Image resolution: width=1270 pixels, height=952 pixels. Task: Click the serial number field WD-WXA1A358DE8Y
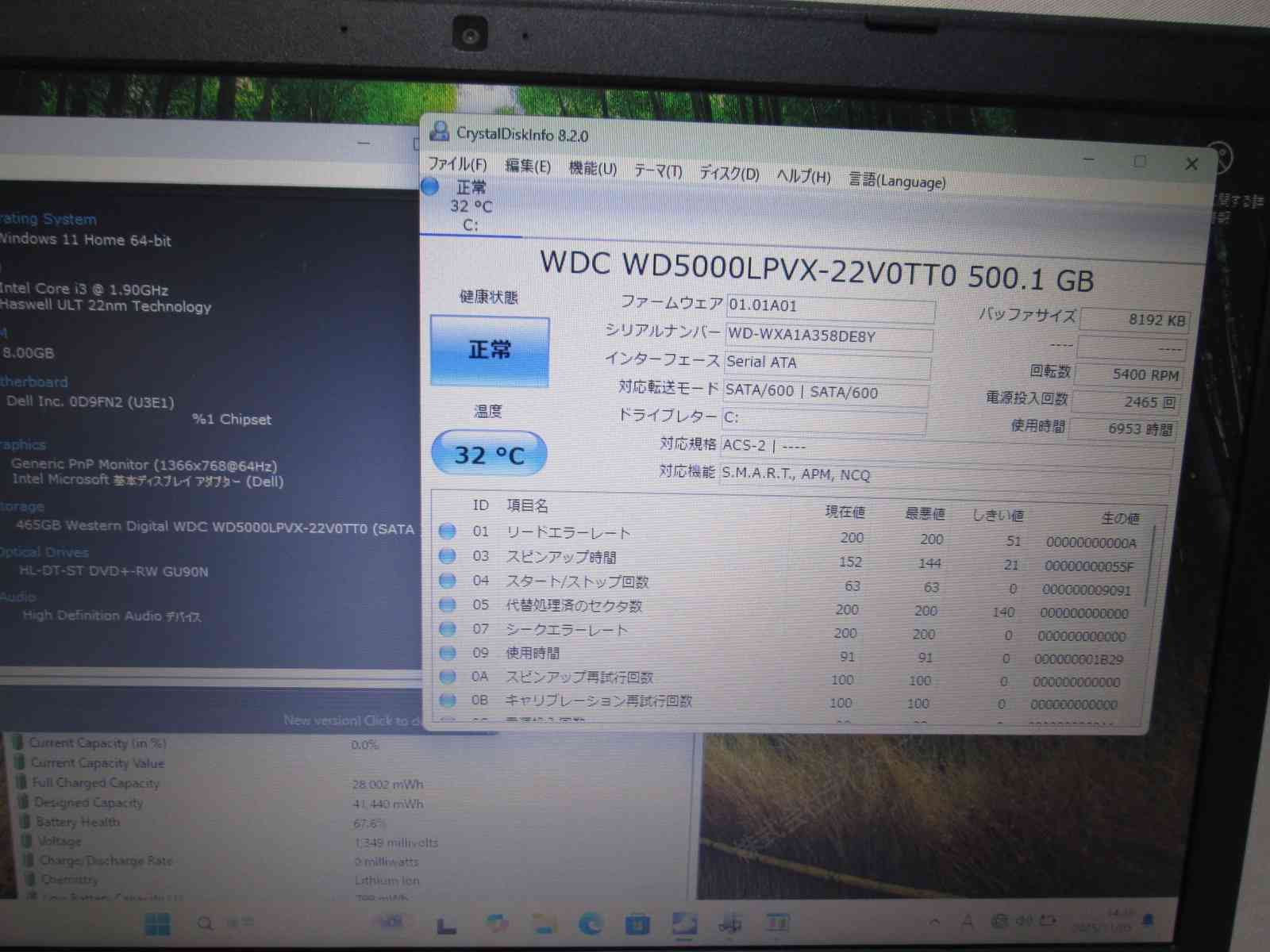(827, 336)
